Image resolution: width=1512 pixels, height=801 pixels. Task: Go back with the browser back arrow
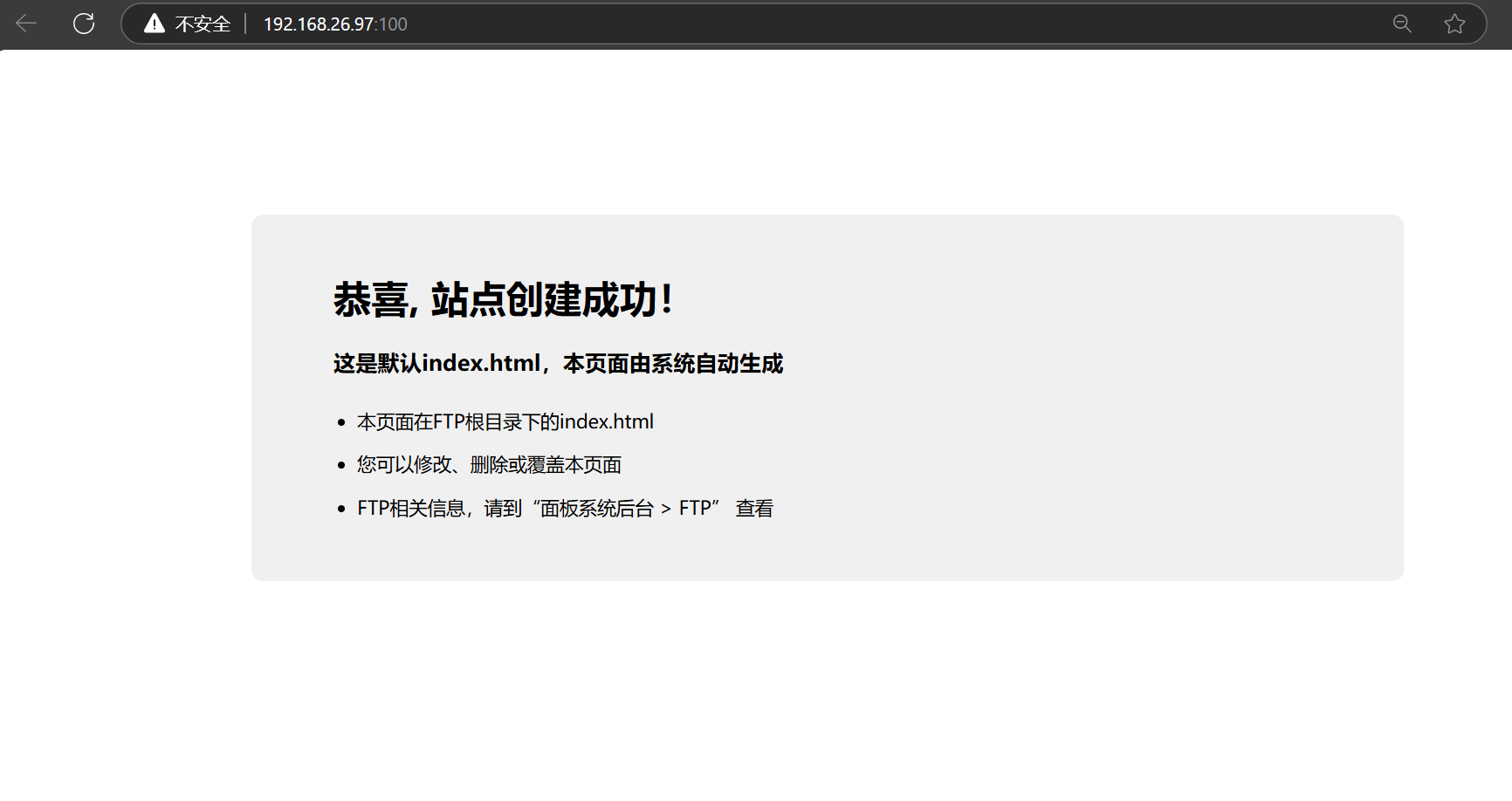pos(26,24)
